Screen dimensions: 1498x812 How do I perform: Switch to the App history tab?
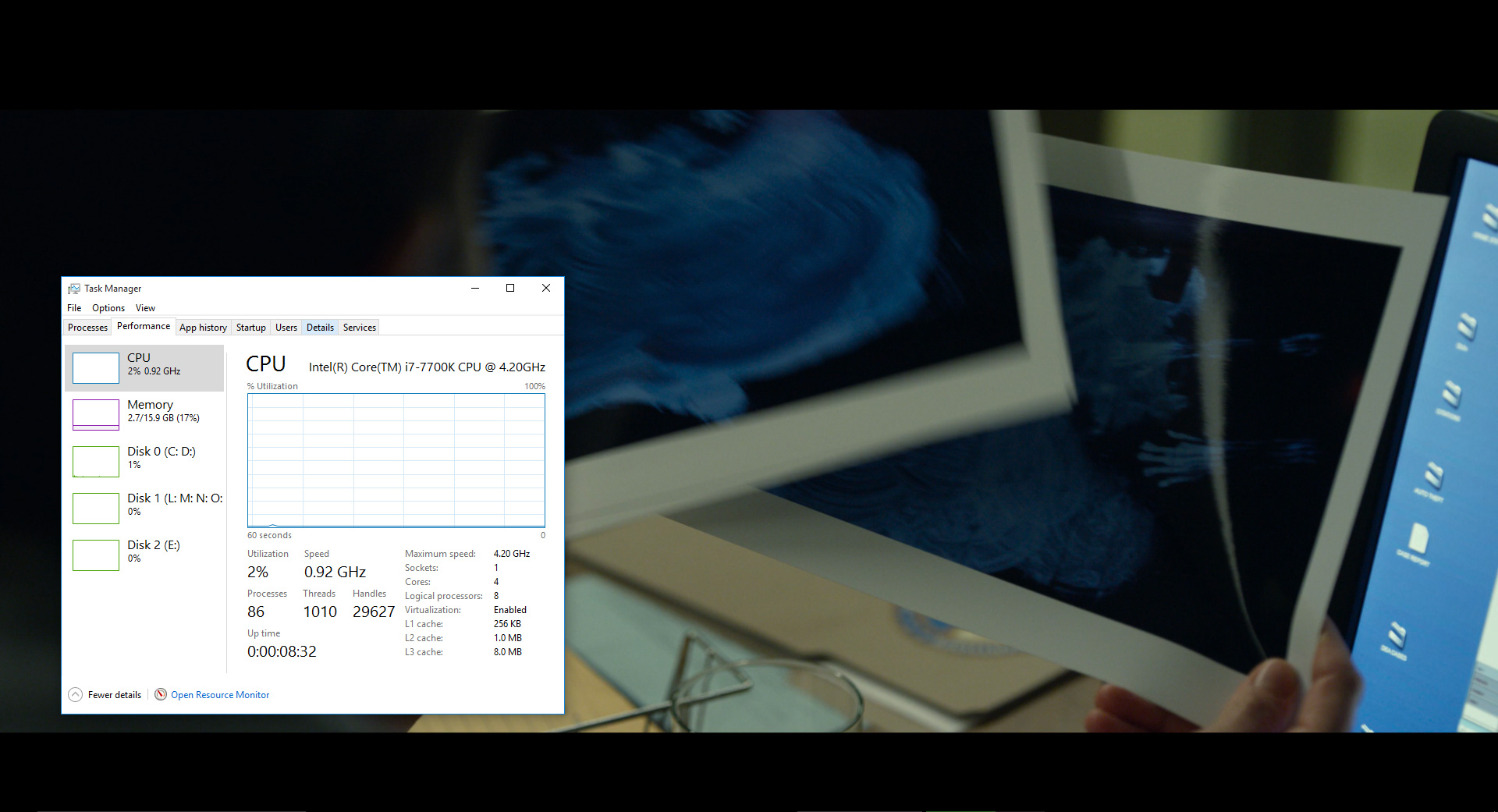(x=203, y=328)
